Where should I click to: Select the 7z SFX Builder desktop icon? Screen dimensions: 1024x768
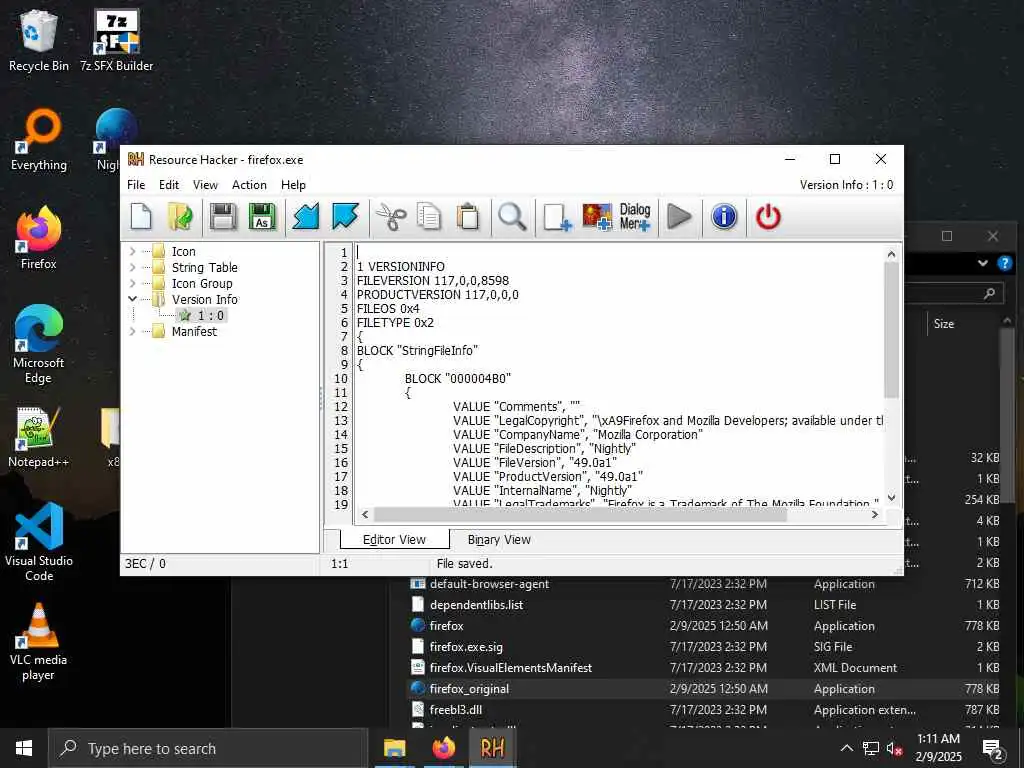[116, 40]
